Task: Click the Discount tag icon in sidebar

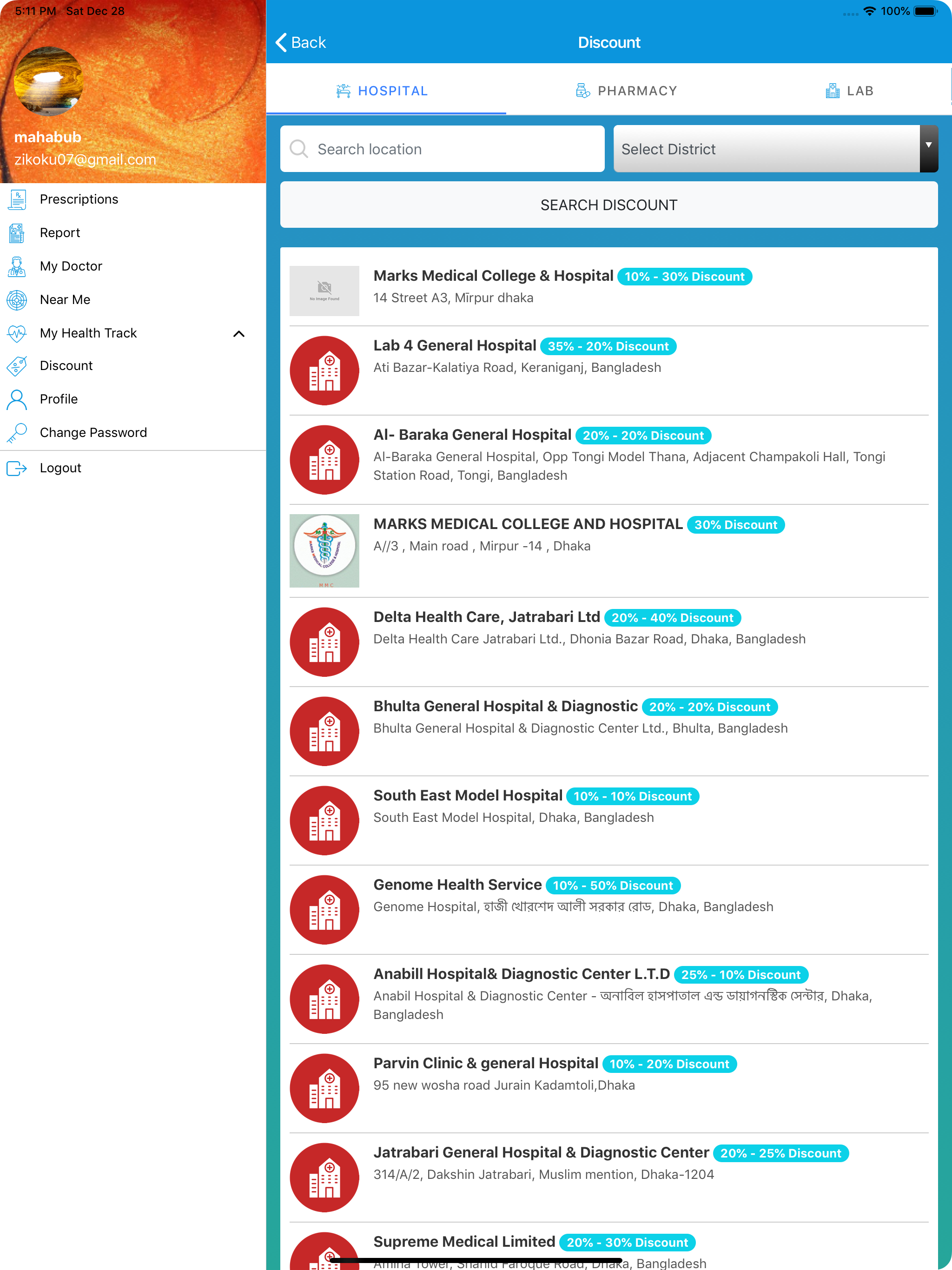Action: [x=17, y=366]
